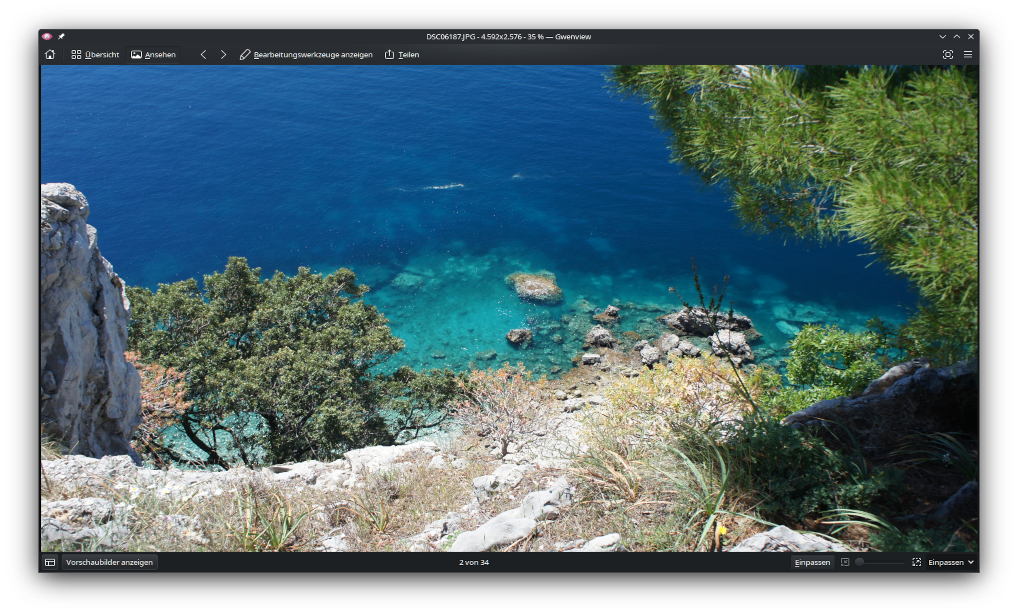Click the Gwenview app icon in title bar
The width and height of the screenshot is (1018, 615).
pyautogui.click(x=47, y=36)
